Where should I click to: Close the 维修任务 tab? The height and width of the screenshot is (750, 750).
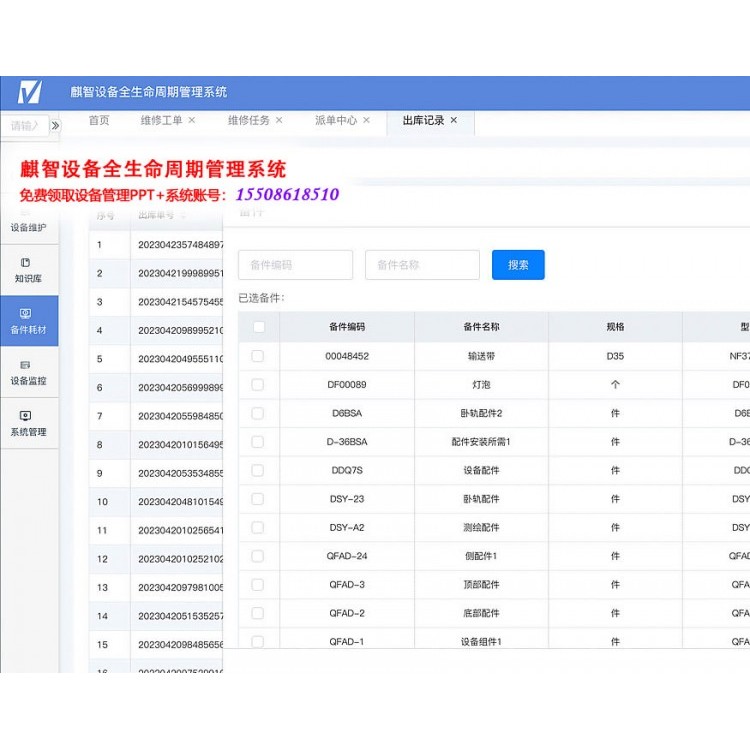[x=279, y=120]
